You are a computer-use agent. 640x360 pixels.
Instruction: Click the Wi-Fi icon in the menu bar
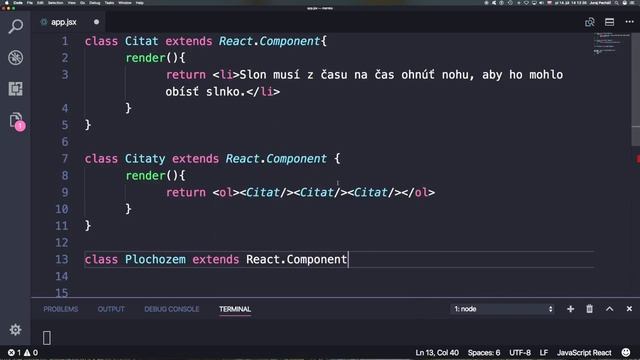(526, 3)
